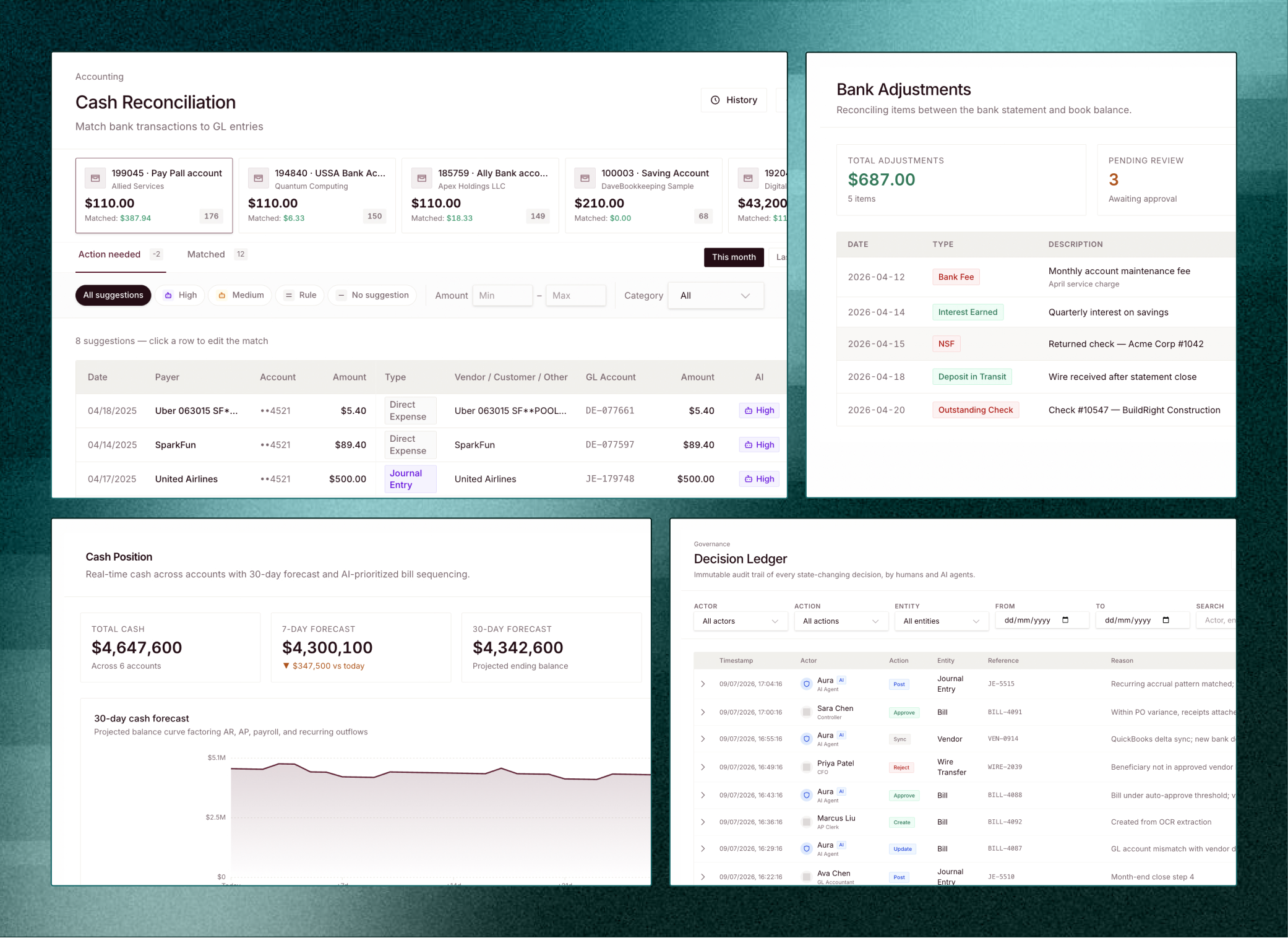The image size is (1288, 938).
Task: Click Aura's AI agent avatar in the JE-5515 row
Action: click(x=807, y=684)
